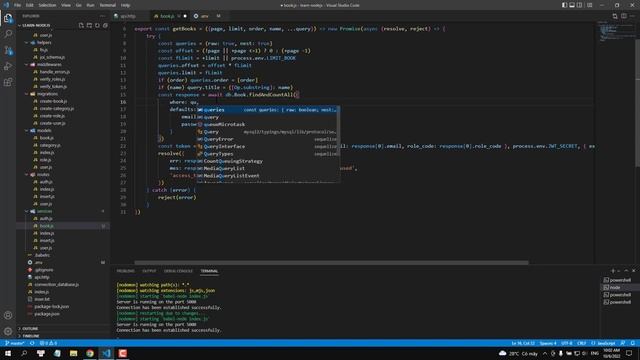Viewport: 640px width, 360px height.
Task: Open notifications bell in status bar
Action: coord(633,343)
